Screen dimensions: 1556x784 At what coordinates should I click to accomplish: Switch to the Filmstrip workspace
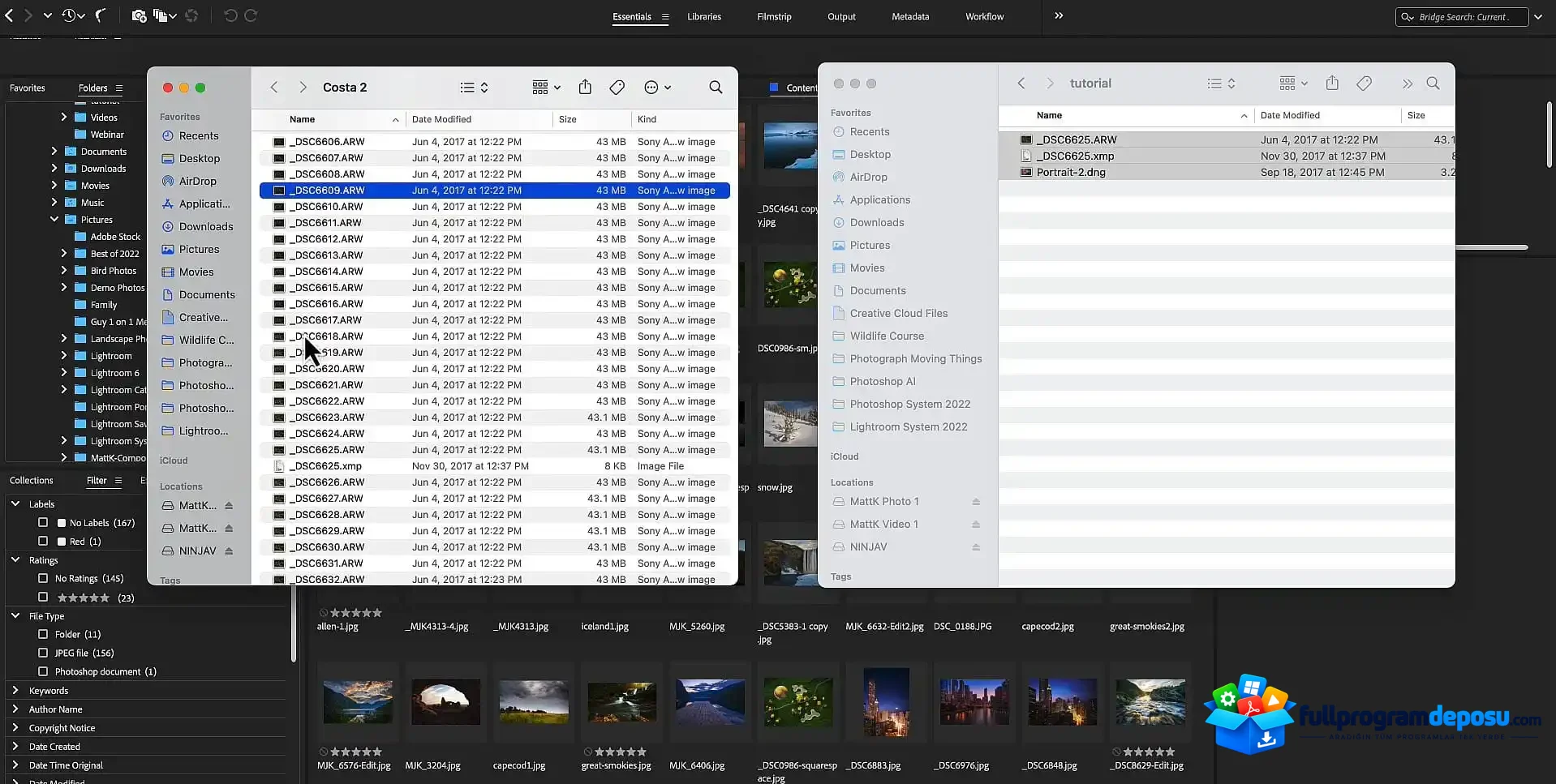click(x=774, y=16)
